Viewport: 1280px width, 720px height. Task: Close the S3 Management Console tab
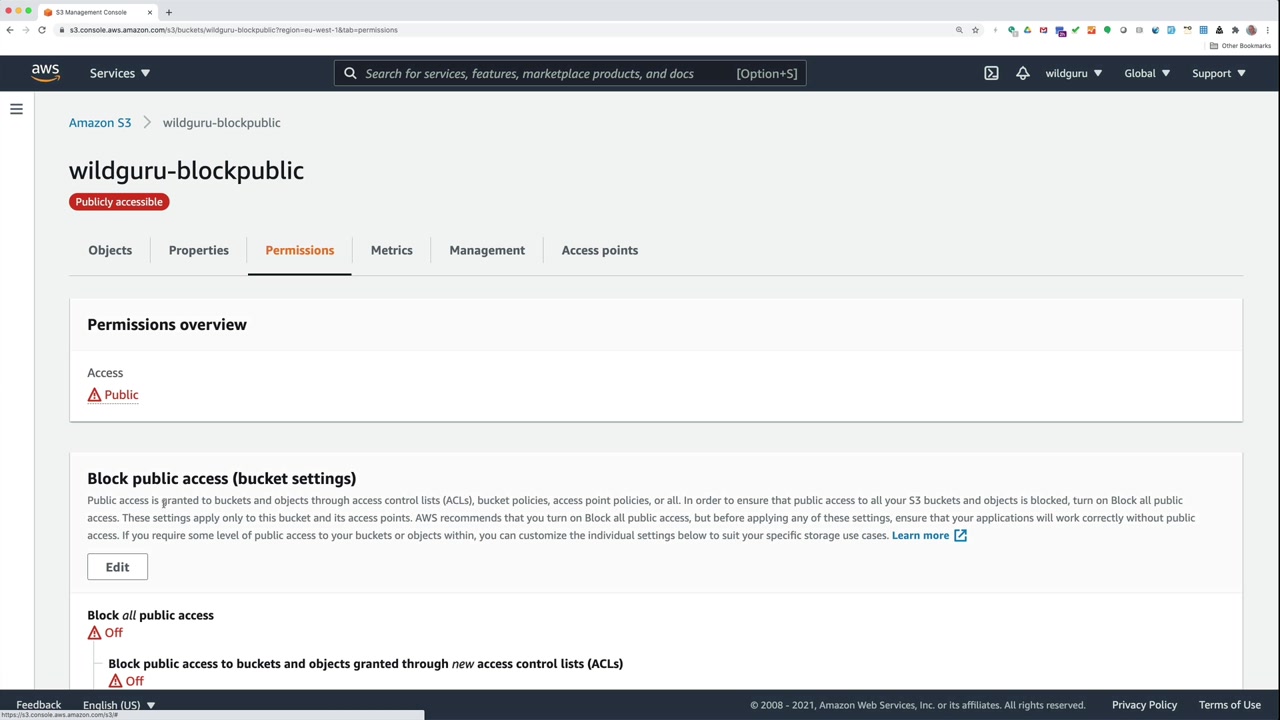pos(150,12)
